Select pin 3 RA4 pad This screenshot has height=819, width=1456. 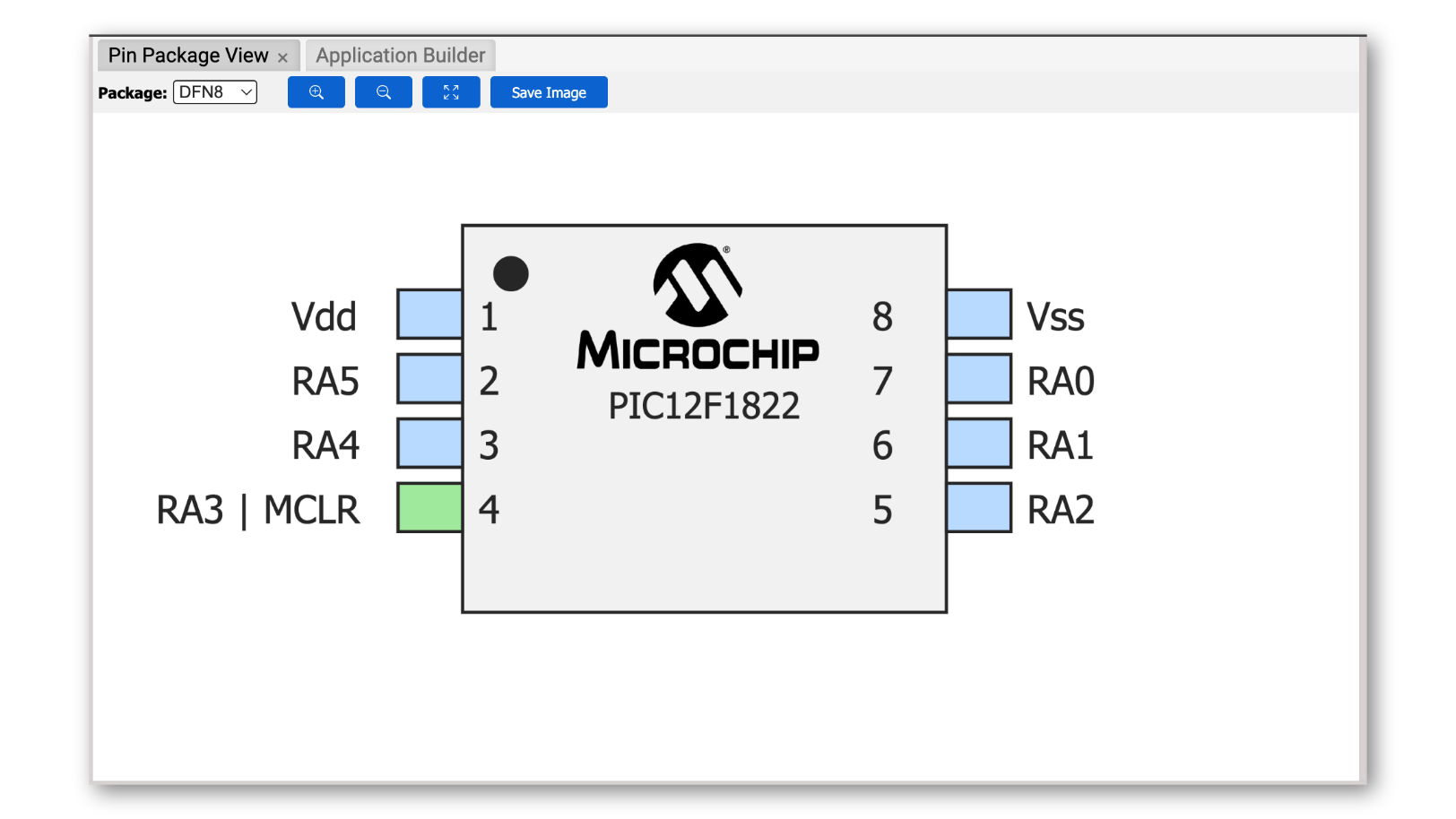point(430,443)
